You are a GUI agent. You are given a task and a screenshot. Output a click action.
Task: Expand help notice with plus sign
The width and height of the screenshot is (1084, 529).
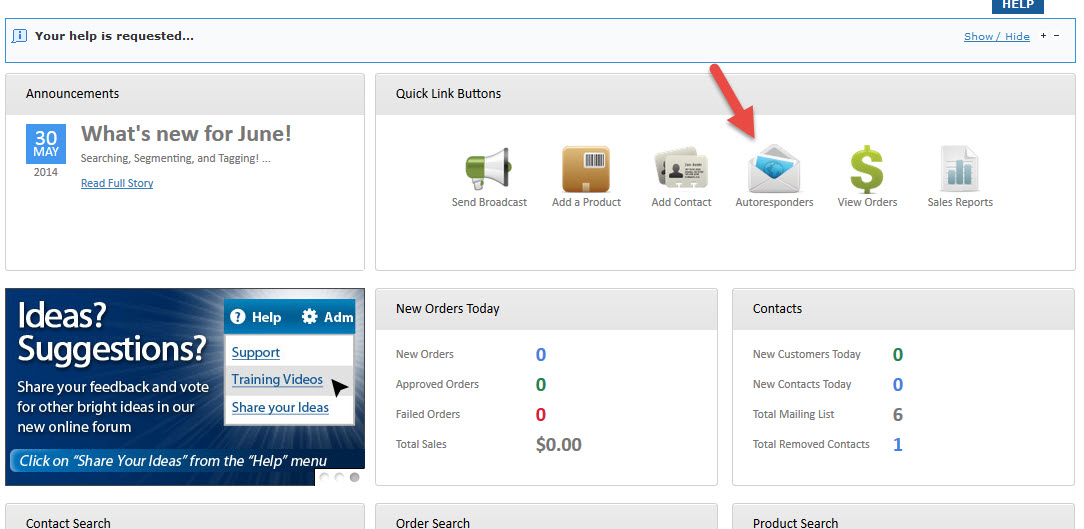1043,36
